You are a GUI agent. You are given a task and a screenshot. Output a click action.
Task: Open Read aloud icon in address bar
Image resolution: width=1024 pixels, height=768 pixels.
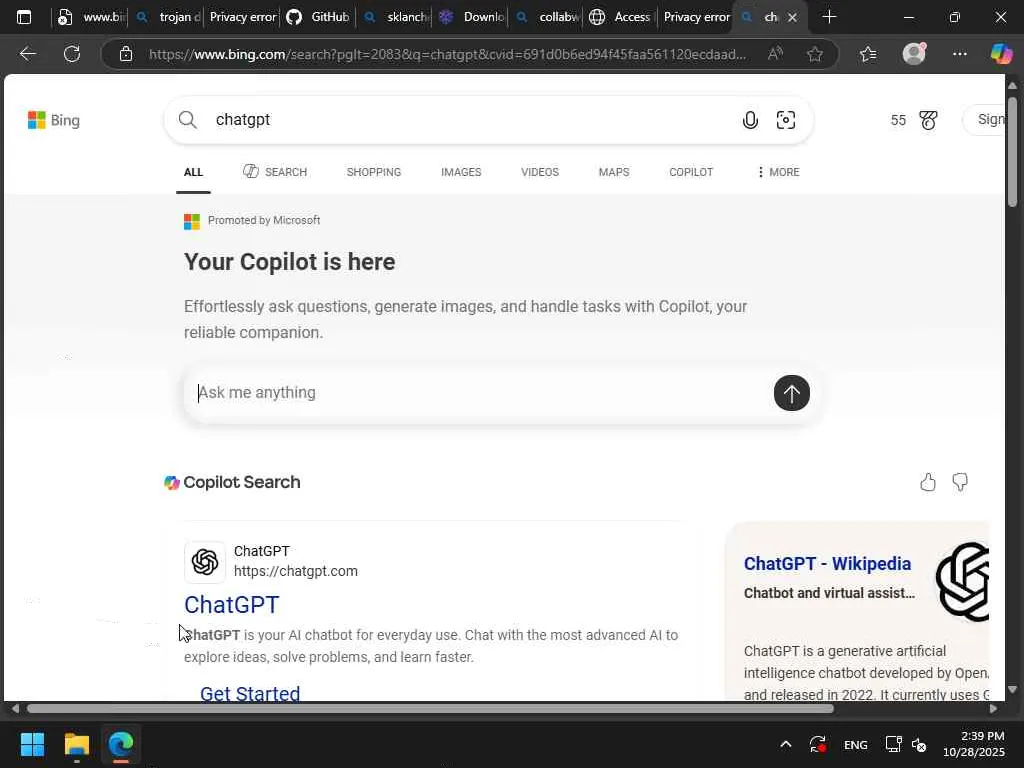(775, 54)
